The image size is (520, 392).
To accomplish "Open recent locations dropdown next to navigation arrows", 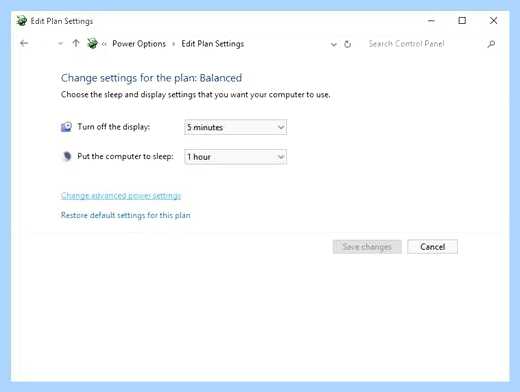I will [60, 44].
